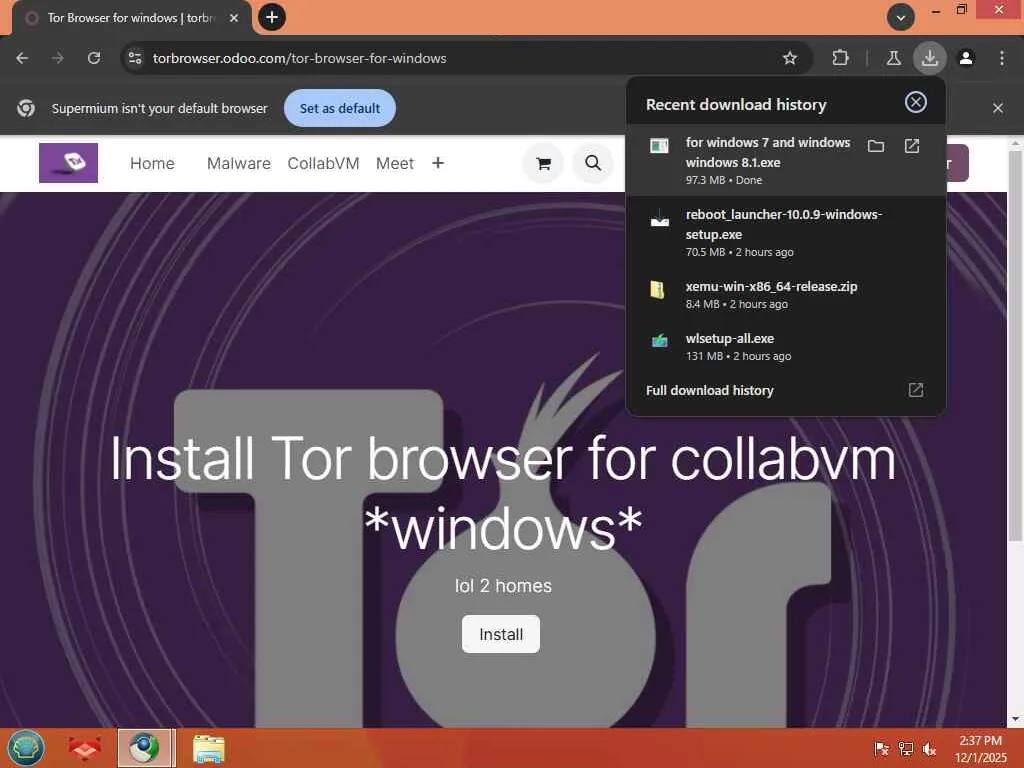
Task: View site information icon in address bar
Action: click(135, 58)
